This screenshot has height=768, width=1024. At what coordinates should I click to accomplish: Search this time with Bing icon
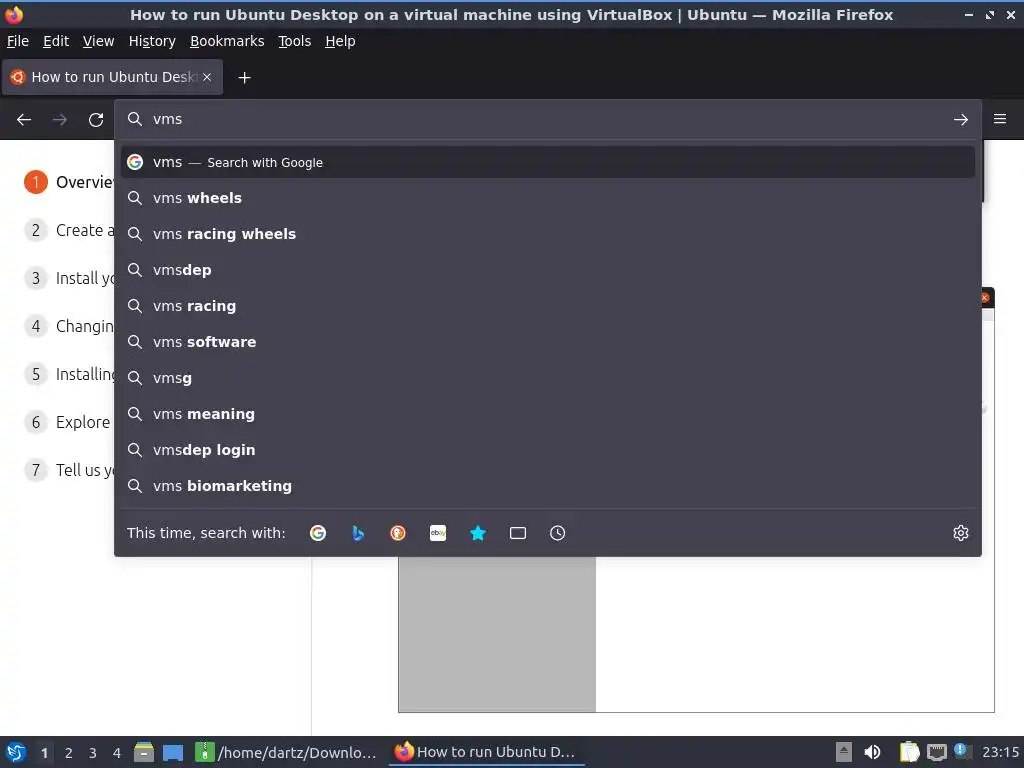[358, 533]
